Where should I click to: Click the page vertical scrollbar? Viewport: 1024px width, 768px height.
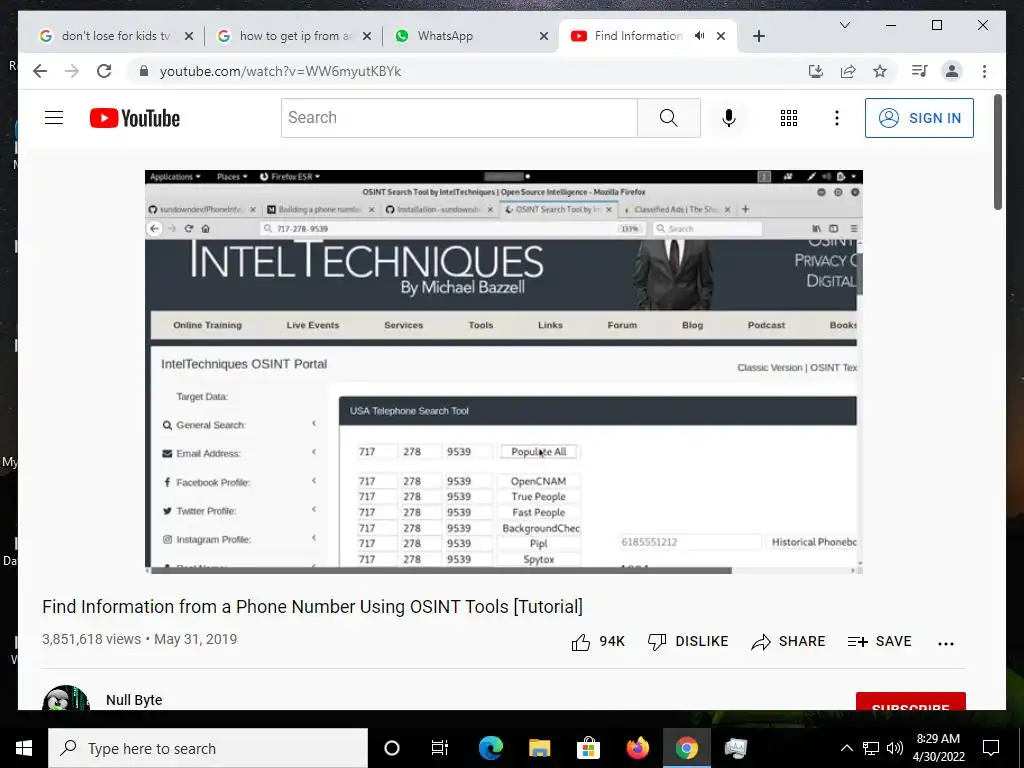coord(998,152)
